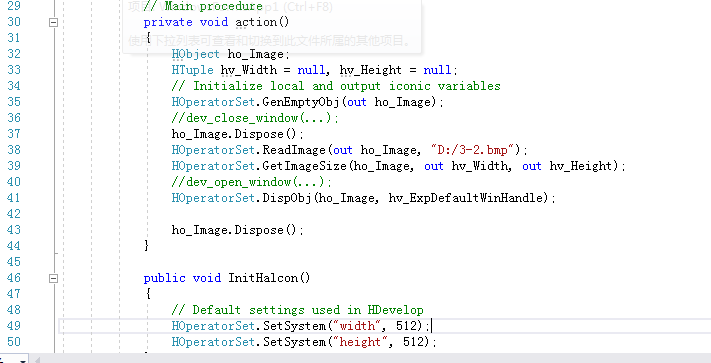Click ho_Image.Dispose() on line 37
Screen dimensions: 711x363
(237, 134)
